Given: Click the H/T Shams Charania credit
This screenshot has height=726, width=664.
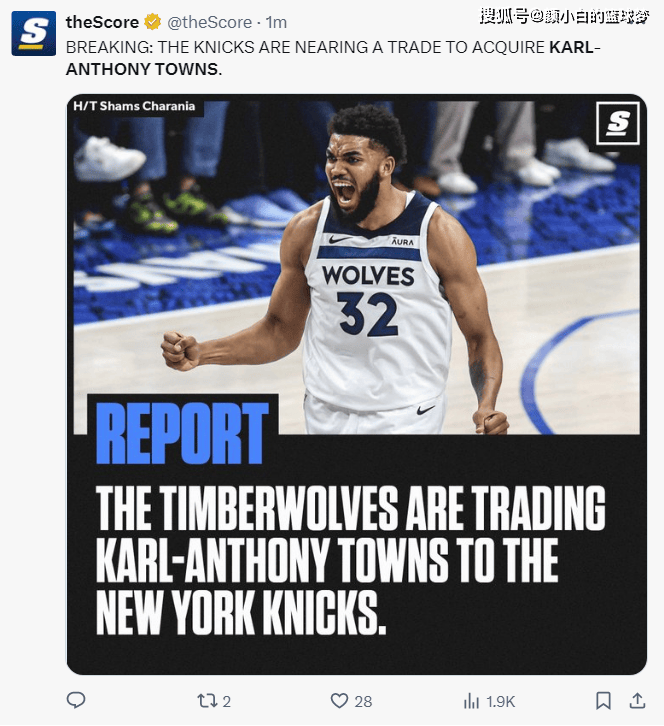Looking at the screenshot, I should pos(134,106).
